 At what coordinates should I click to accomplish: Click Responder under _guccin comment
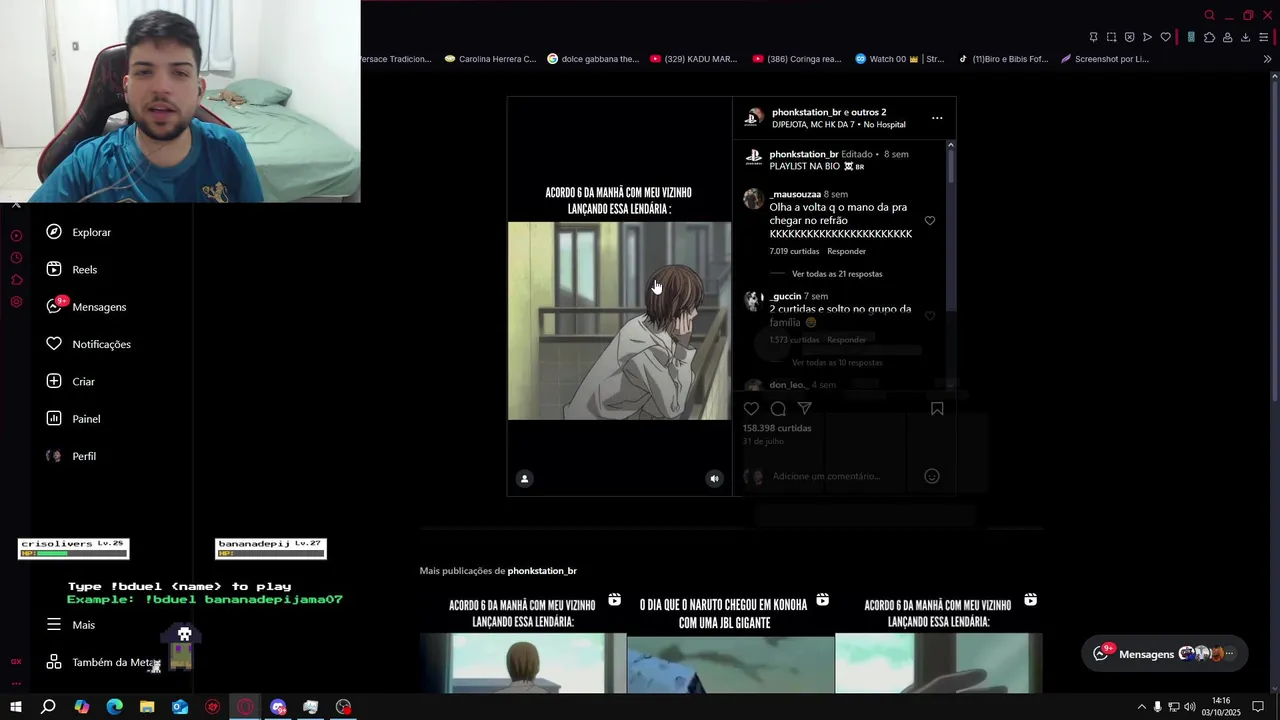846,340
